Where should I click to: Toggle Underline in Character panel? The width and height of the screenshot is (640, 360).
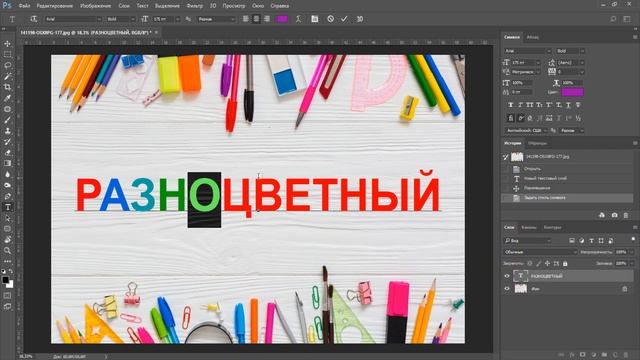pos(568,105)
